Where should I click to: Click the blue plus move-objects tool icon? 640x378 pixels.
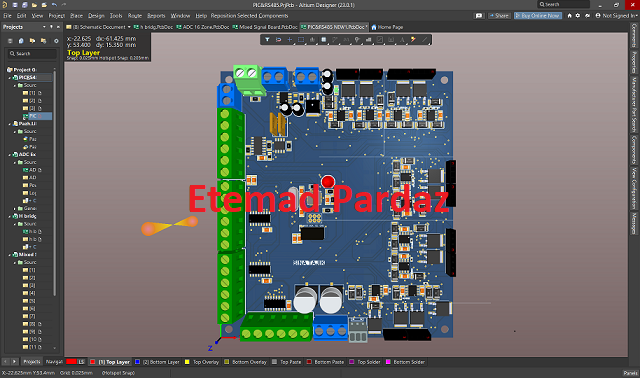(289, 40)
